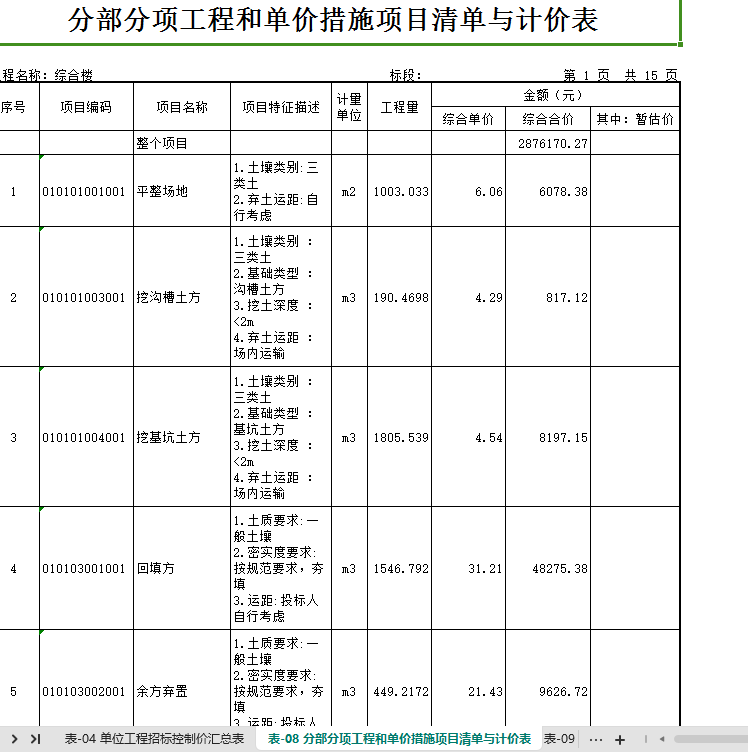The height and width of the screenshot is (752, 748).
Task: Select quantity cell 1546.792
Action: coord(399,568)
